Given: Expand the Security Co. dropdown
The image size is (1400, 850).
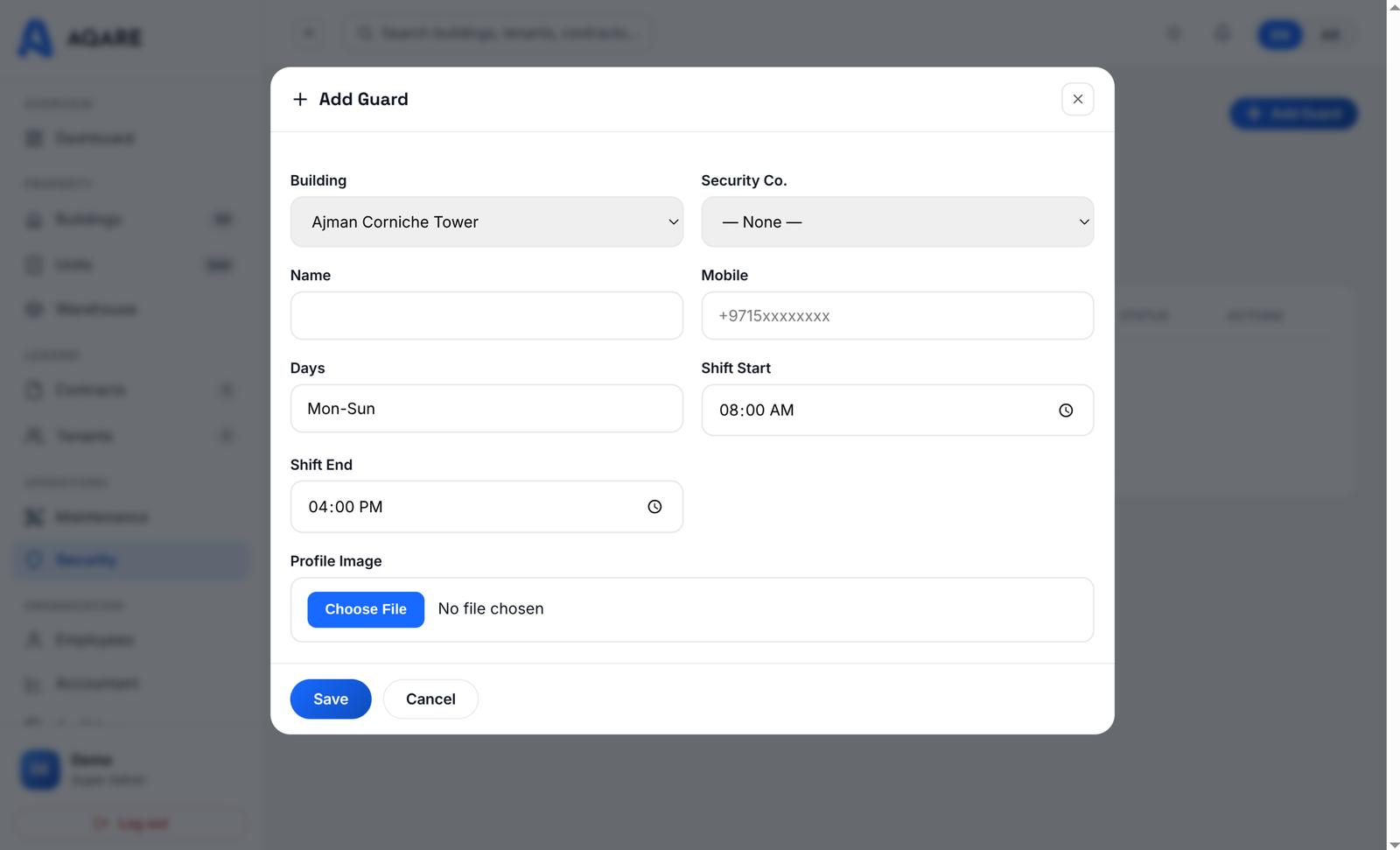Looking at the screenshot, I should point(897,222).
